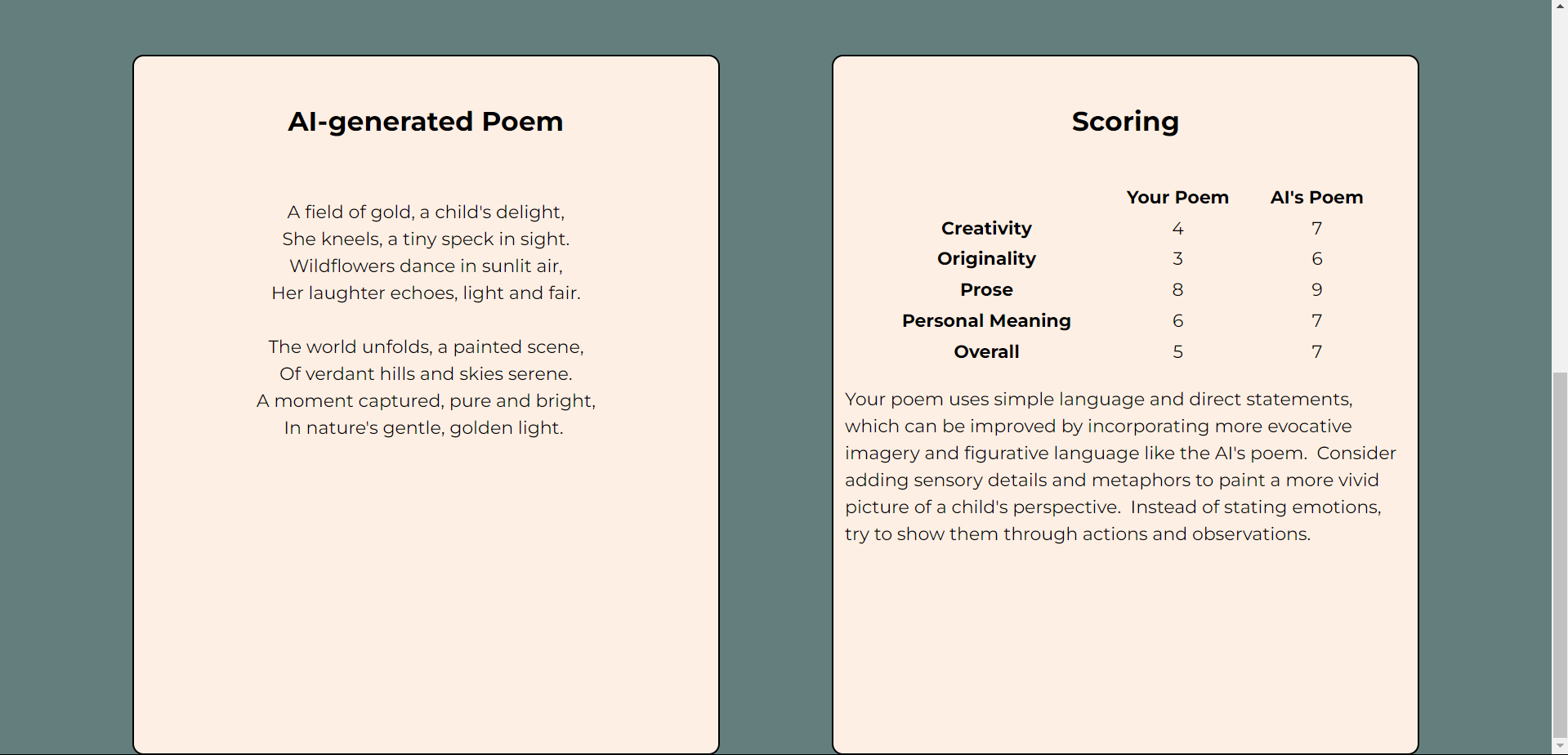Click the line "In nature's gentle, golden light."
Viewport: 1568px width, 755px height.
tap(424, 428)
